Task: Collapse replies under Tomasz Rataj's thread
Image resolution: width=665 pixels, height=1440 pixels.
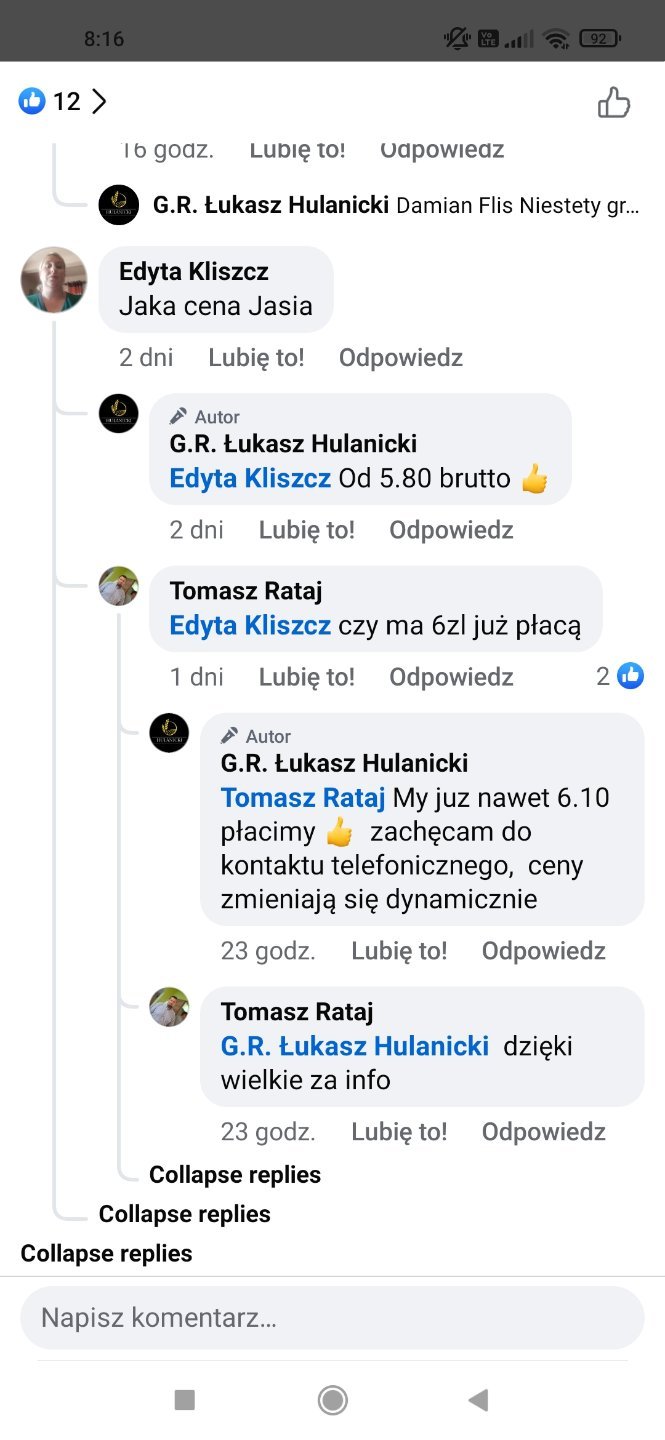Action: pyautogui.click(x=235, y=1174)
